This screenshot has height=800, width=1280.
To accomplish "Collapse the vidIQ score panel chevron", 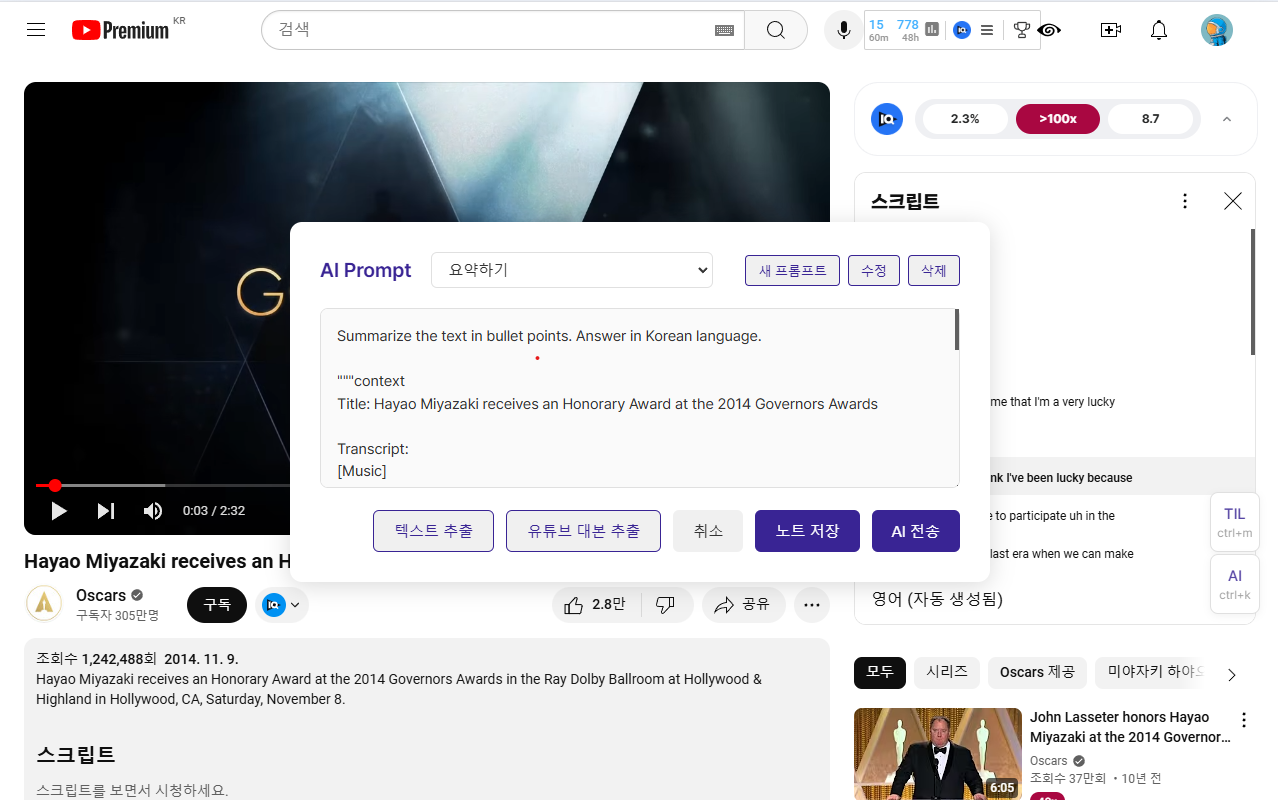I will coord(1227,119).
